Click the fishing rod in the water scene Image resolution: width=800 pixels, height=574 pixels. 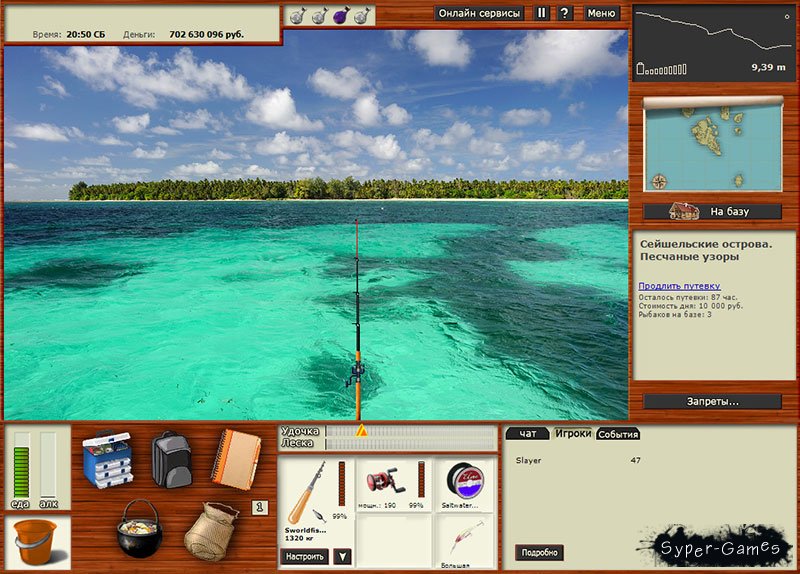point(357,319)
